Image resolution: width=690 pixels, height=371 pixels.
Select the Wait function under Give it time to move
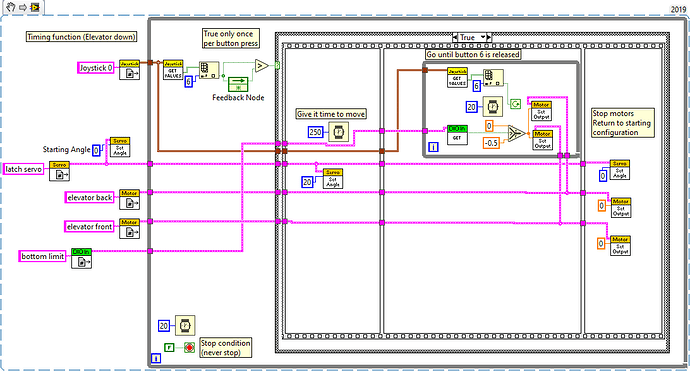tap(338, 132)
